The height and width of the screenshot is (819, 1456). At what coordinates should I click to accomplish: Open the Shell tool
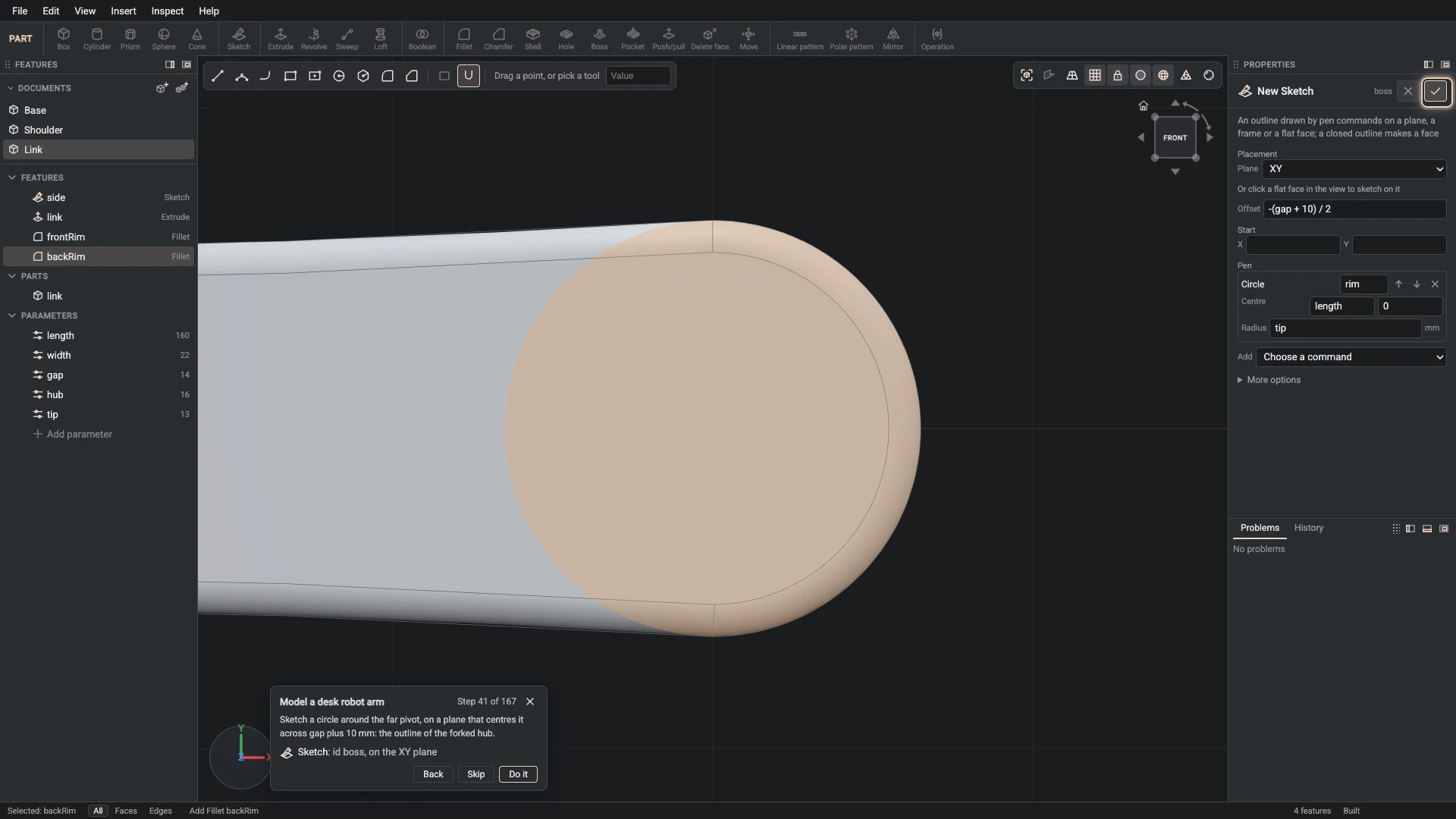(x=533, y=39)
